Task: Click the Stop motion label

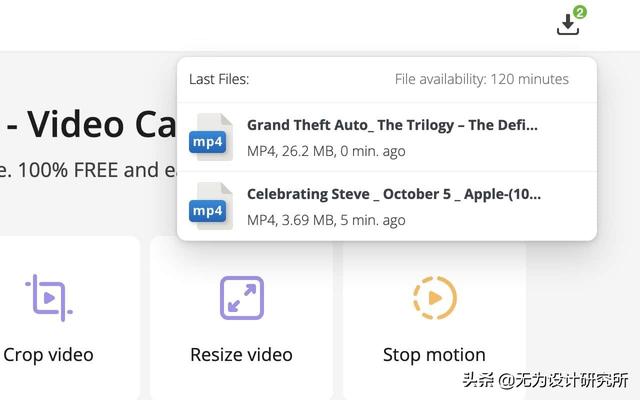Action: pyautogui.click(x=434, y=355)
